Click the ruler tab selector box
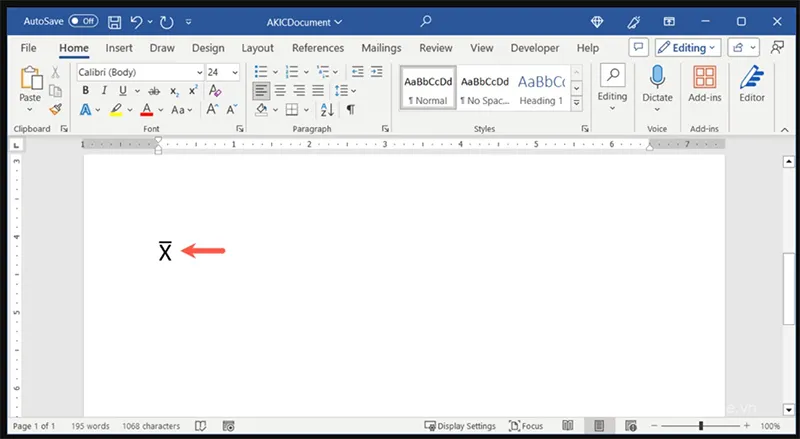800x439 pixels. [x=16, y=145]
